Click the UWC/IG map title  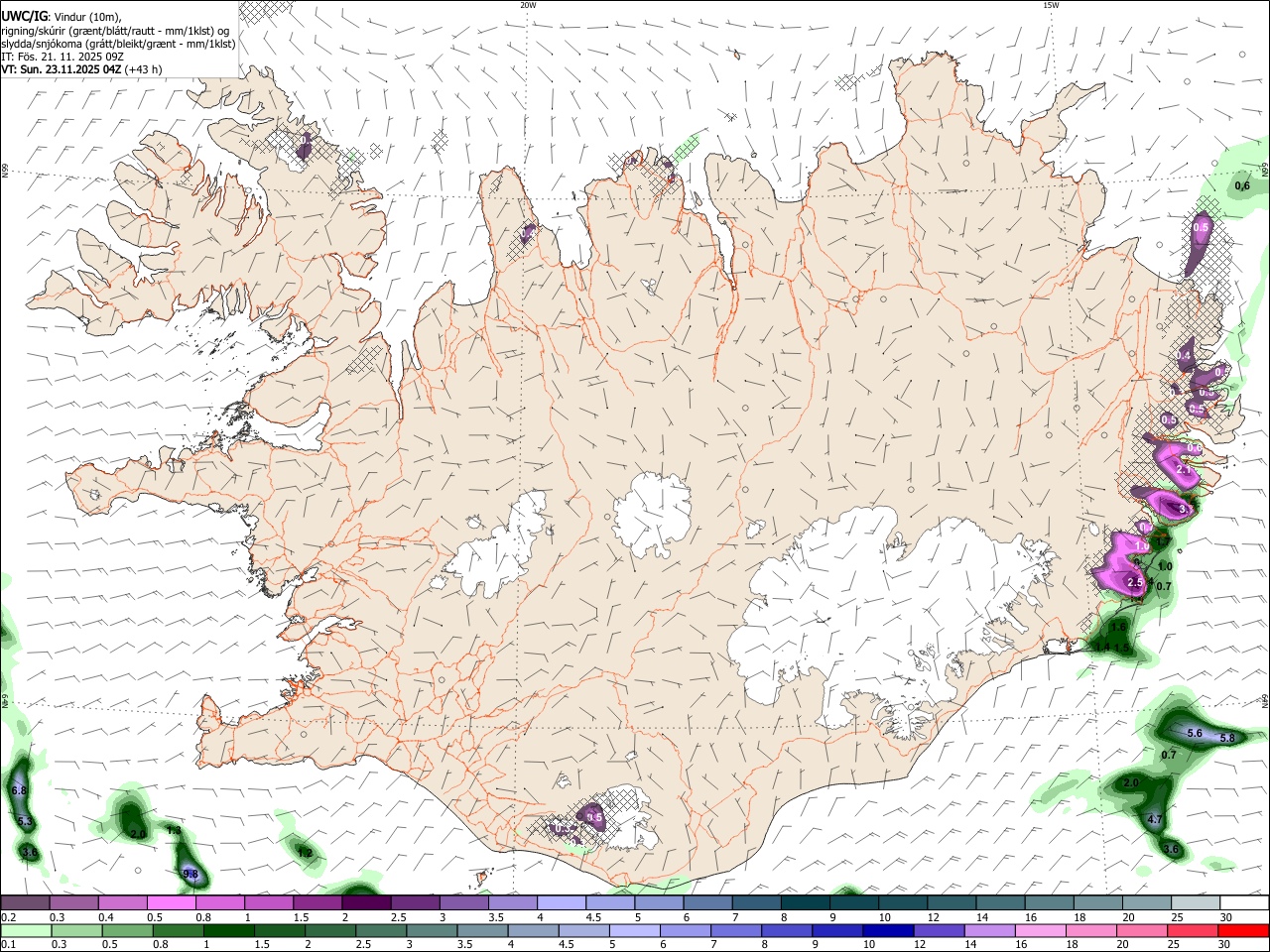23,16
